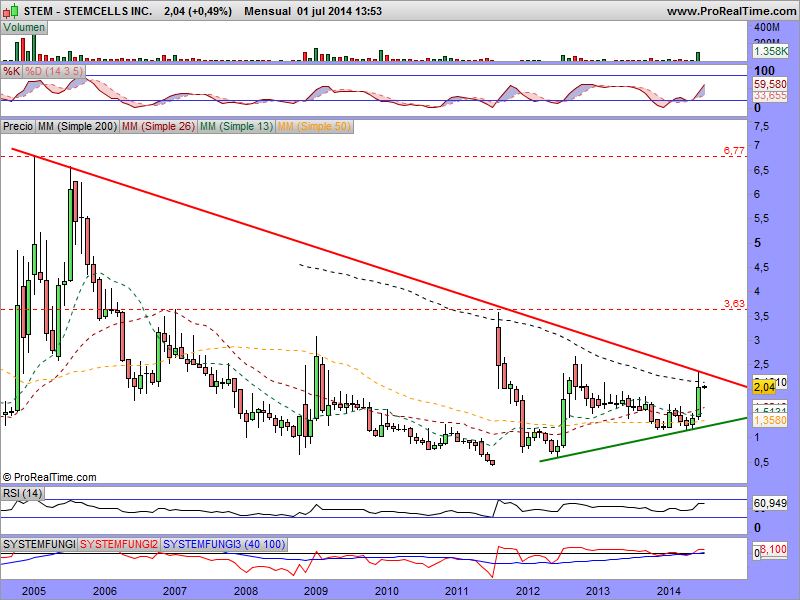800x600 pixels.
Task: Click the 5,5 price axis label
Action: tap(761, 219)
